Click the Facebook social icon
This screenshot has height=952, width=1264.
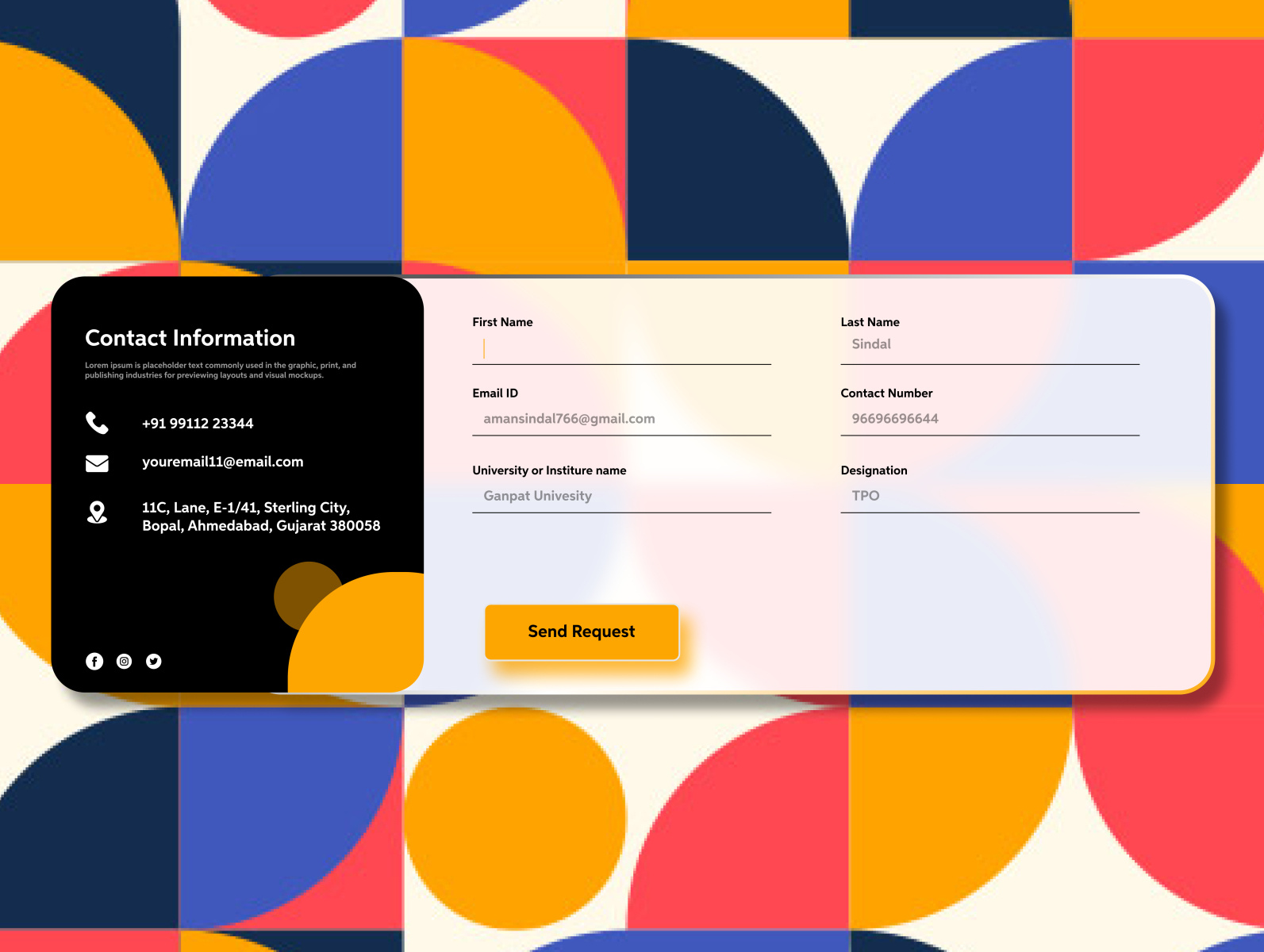pyautogui.click(x=94, y=661)
